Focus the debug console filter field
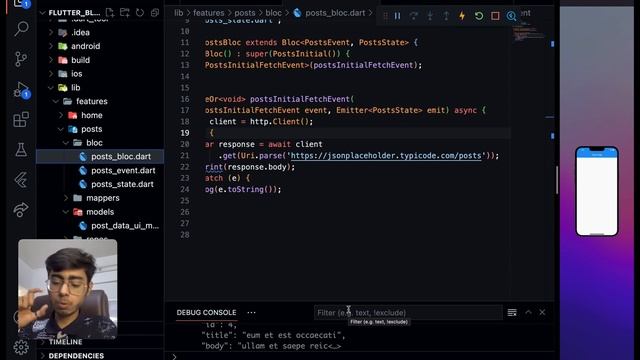Viewport: 640px width, 360px height. [x=407, y=313]
